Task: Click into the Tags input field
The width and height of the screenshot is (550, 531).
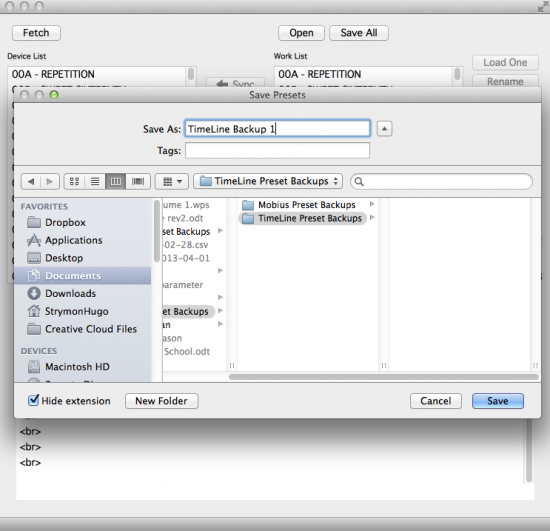Action: [277, 150]
